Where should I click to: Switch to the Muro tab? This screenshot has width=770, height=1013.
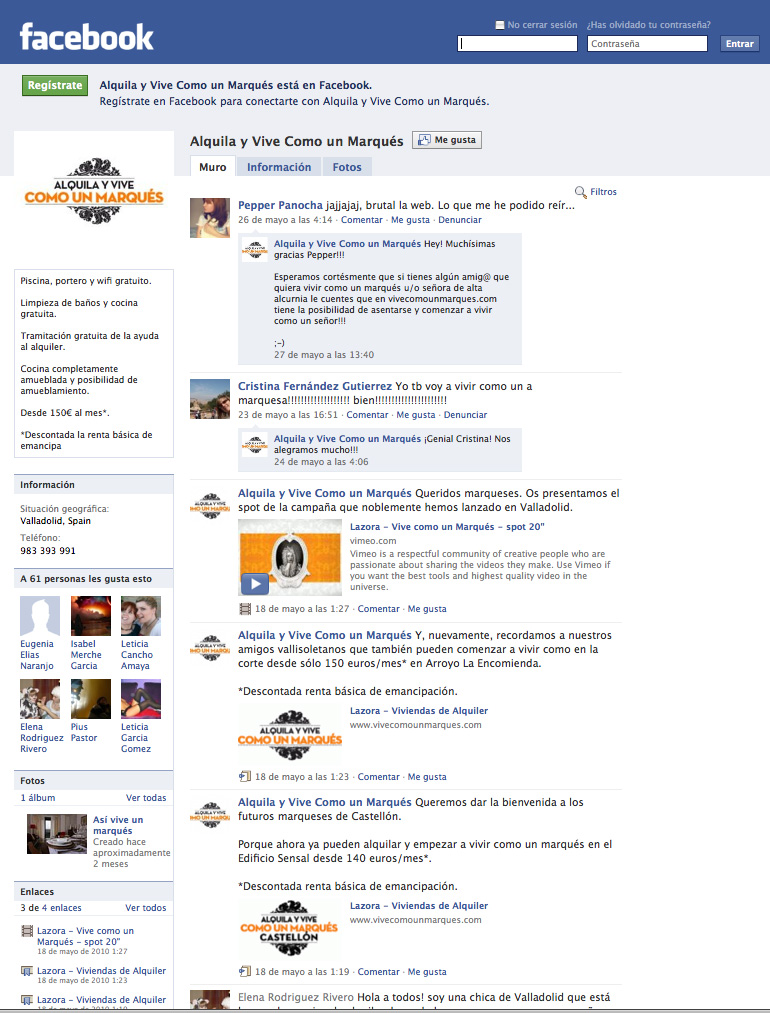[x=213, y=167]
